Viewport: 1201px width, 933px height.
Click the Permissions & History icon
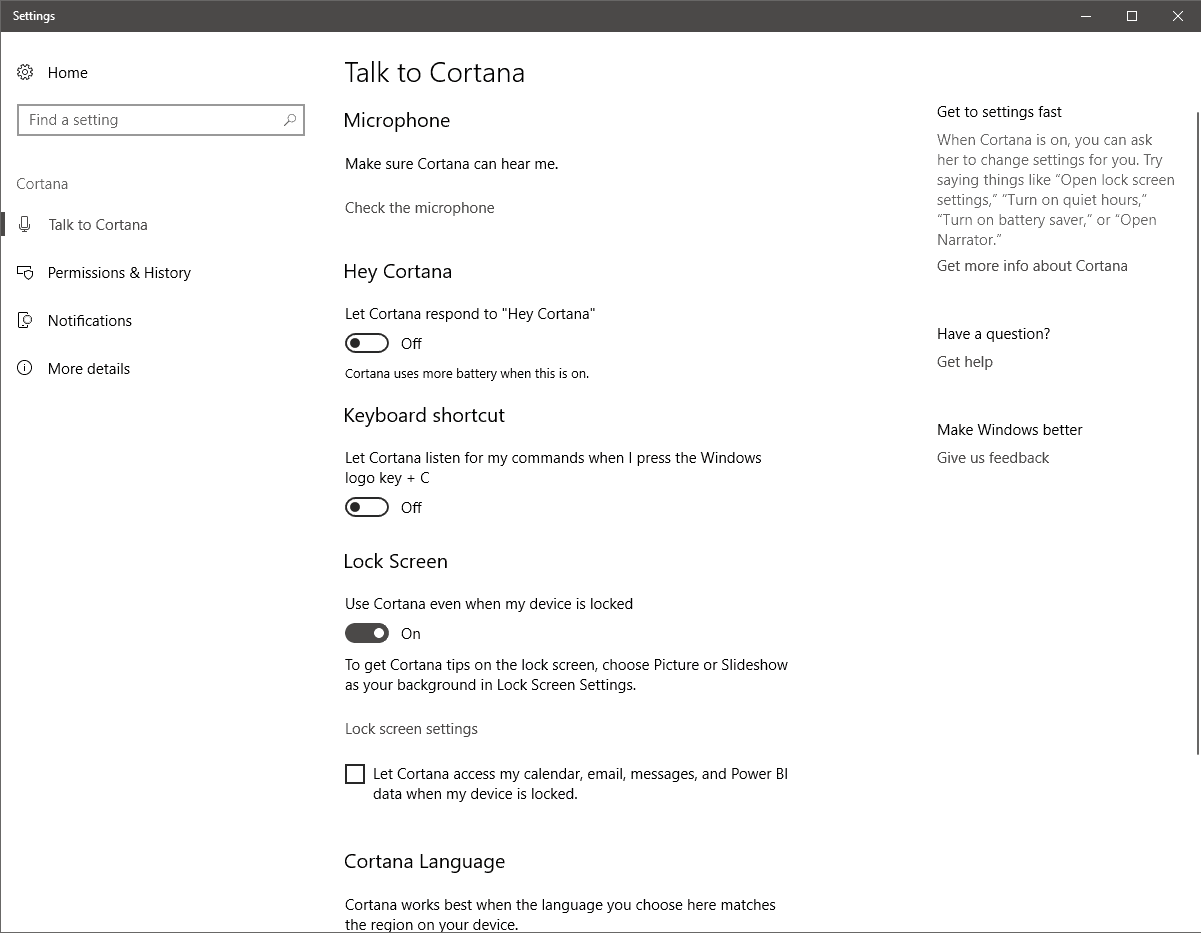click(x=25, y=272)
